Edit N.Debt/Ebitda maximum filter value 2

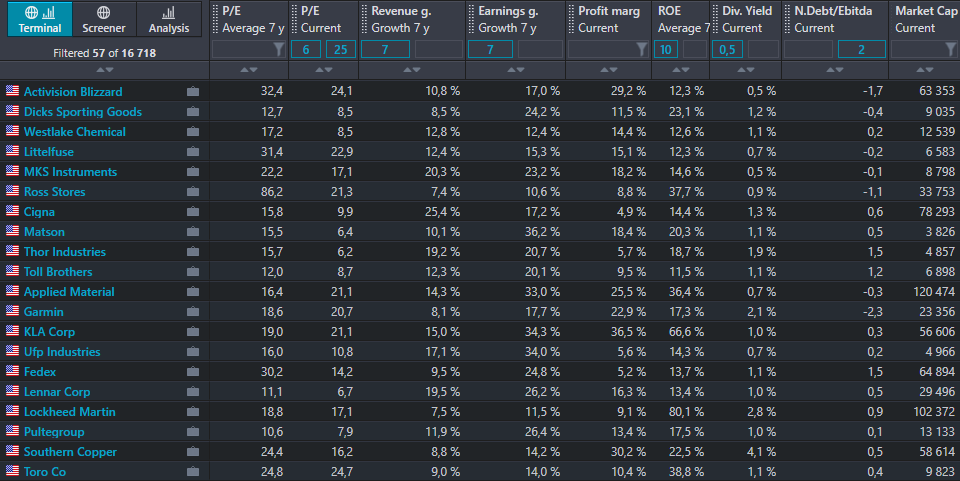(x=861, y=49)
